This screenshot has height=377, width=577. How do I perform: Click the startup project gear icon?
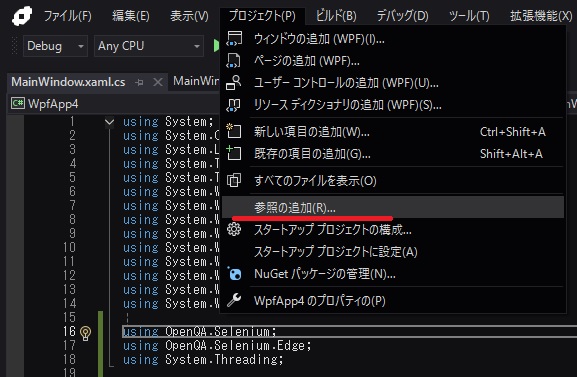coord(234,229)
